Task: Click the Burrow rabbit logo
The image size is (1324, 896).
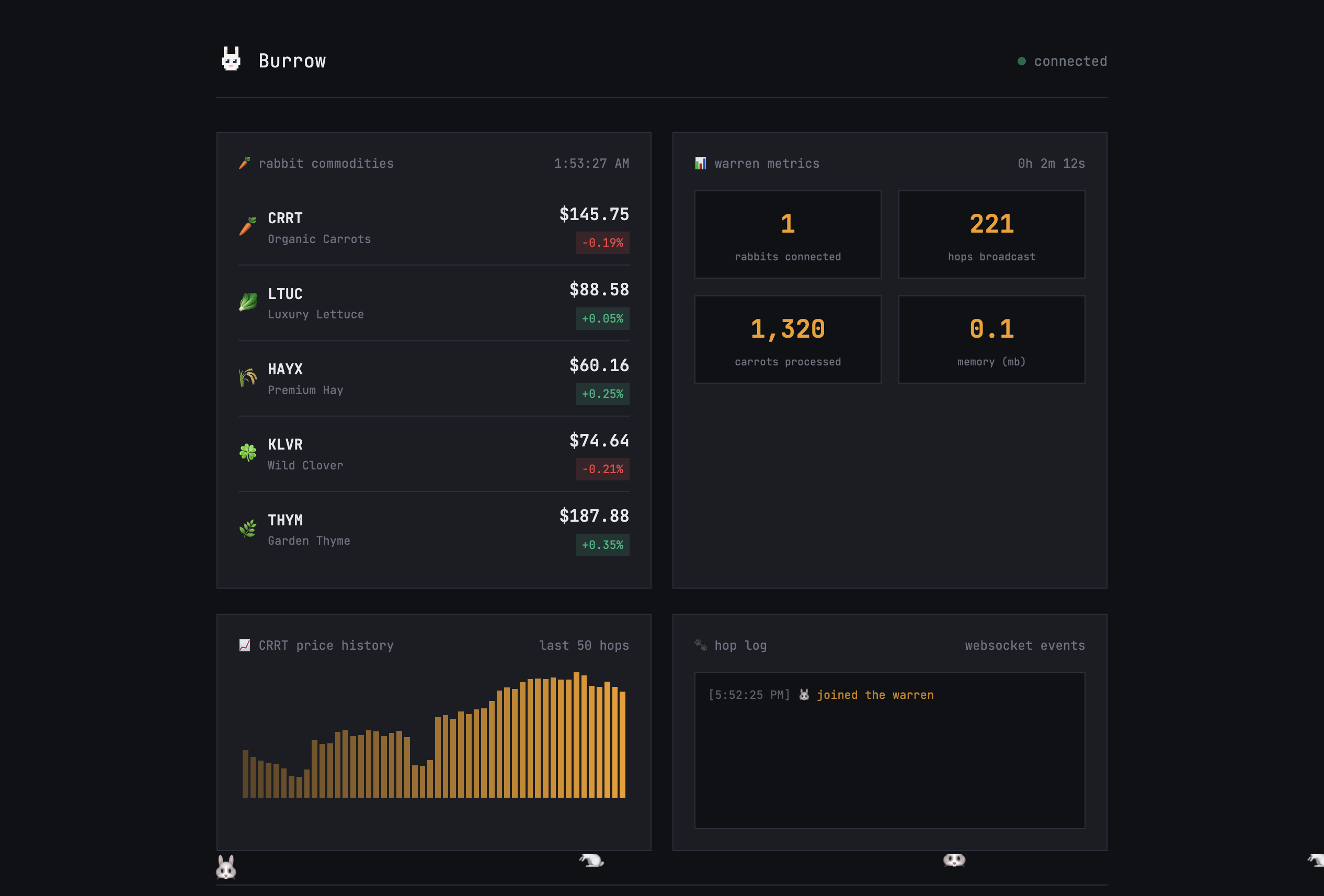Action: [231, 59]
